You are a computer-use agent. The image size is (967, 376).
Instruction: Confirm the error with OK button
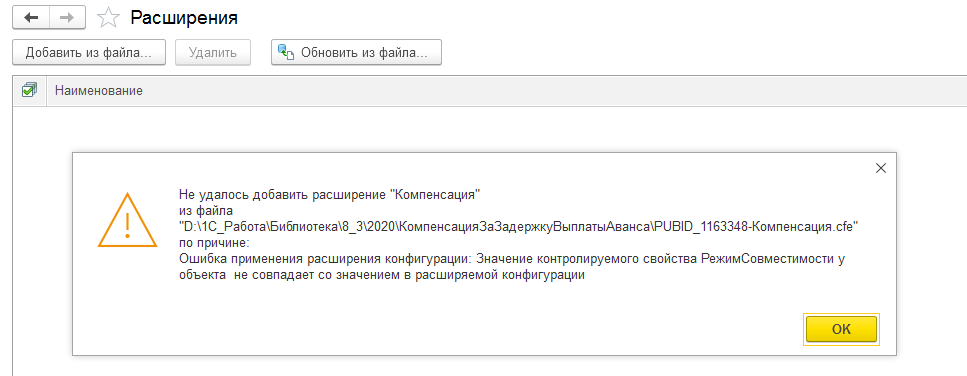[x=841, y=329]
